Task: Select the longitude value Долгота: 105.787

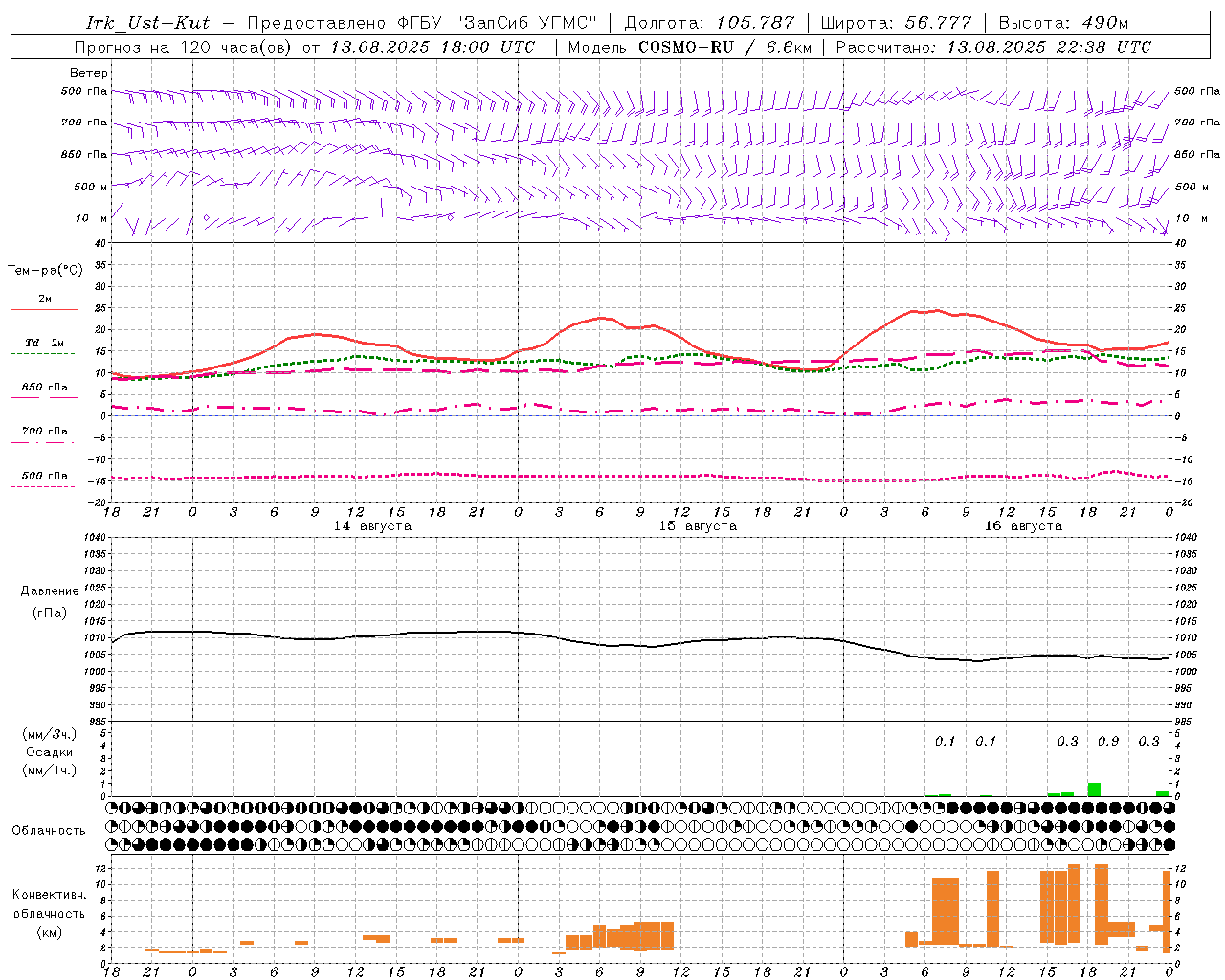Action: [709, 23]
